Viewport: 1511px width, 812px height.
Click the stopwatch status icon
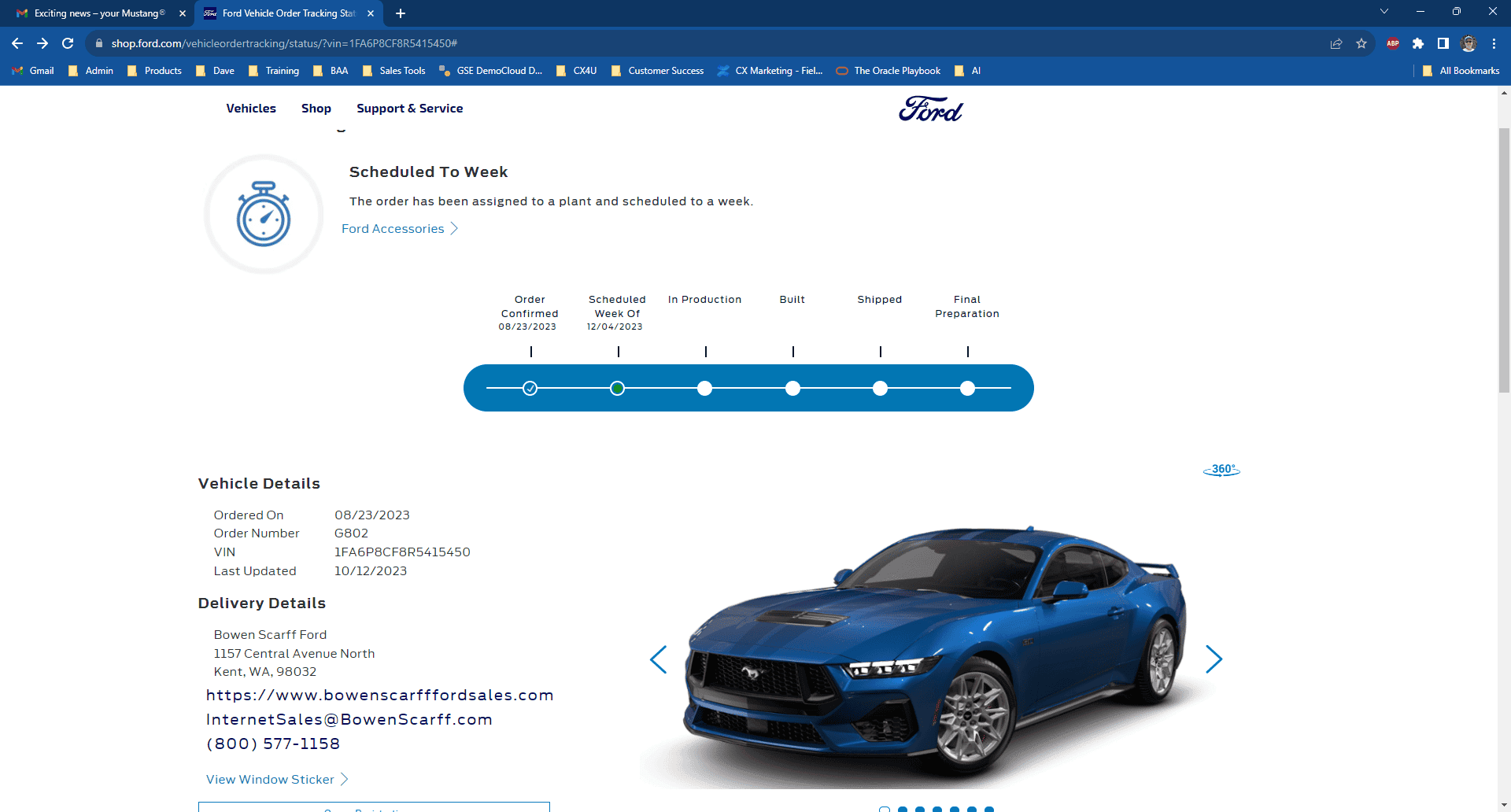264,214
